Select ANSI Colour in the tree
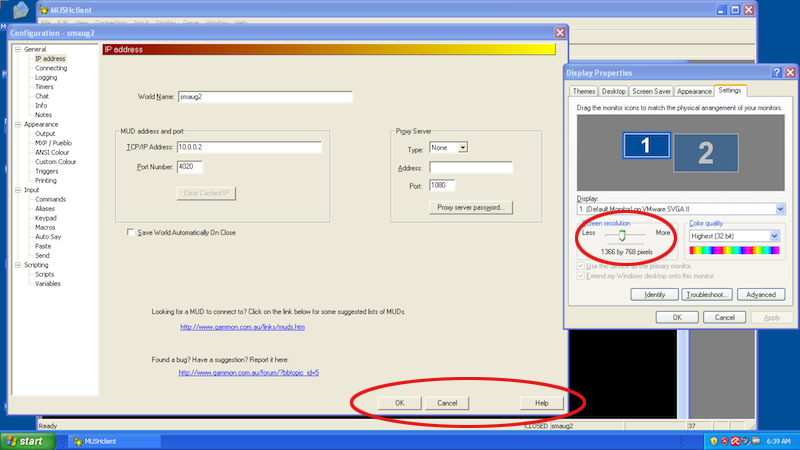This screenshot has height=450, width=800. tap(52, 153)
